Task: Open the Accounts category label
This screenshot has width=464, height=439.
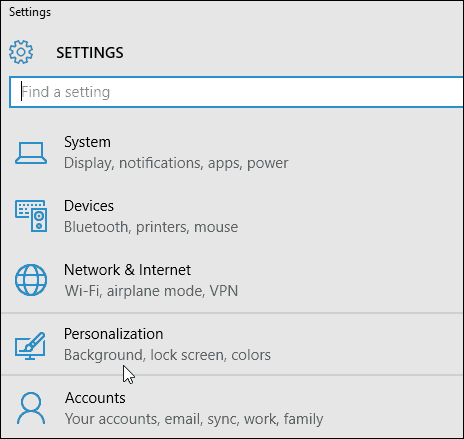Action: pos(95,398)
